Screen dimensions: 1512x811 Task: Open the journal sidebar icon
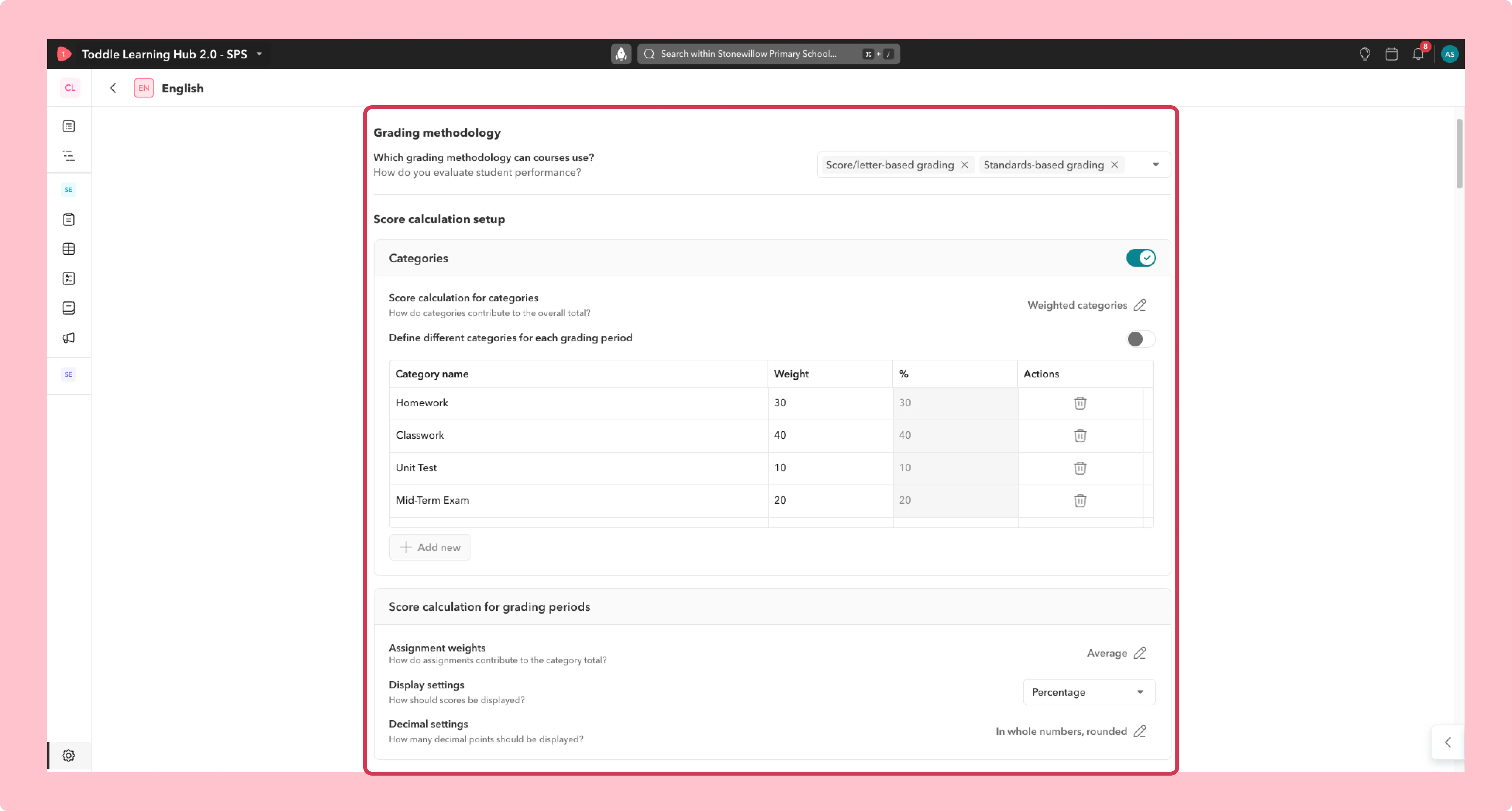tap(69, 308)
